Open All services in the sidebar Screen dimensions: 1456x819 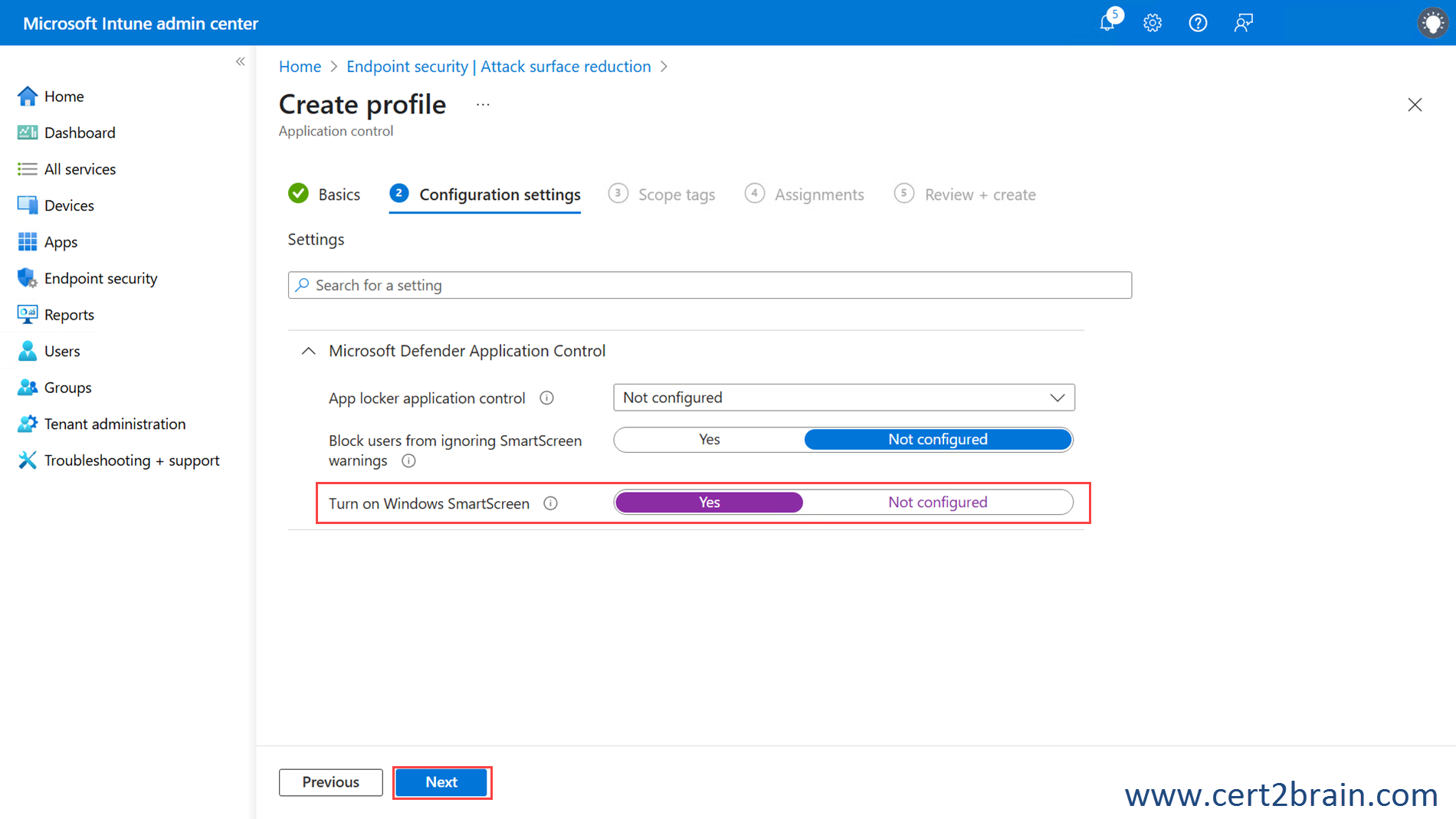pos(80,169)
